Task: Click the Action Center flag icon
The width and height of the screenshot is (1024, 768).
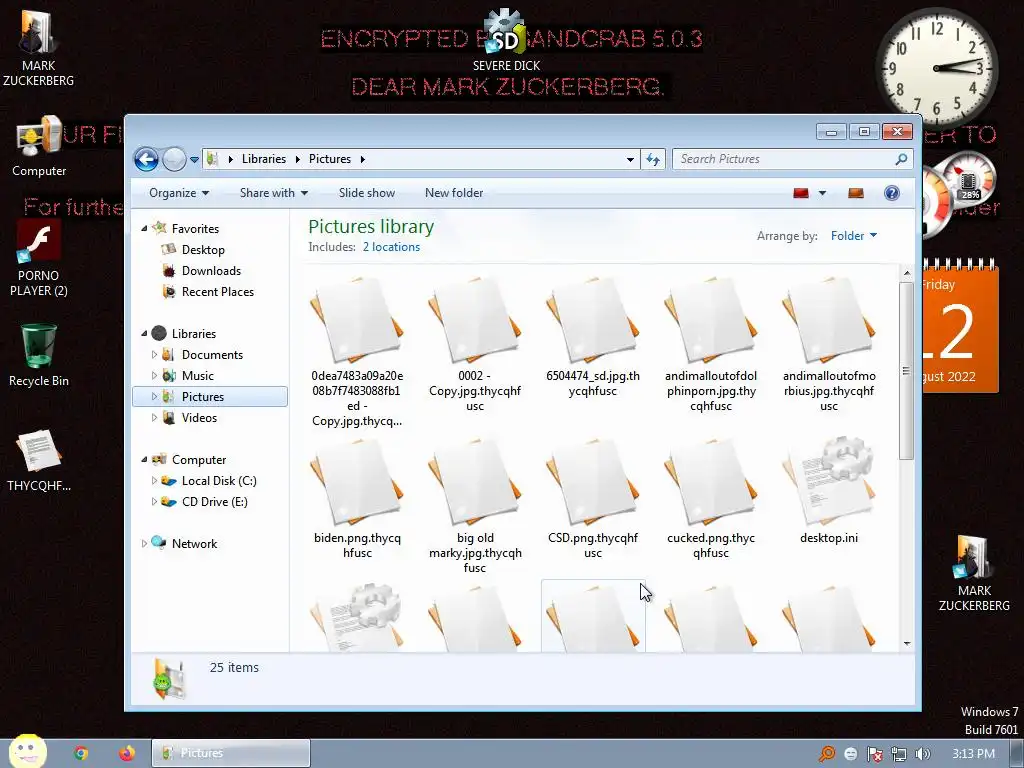Action: point(874,754)
